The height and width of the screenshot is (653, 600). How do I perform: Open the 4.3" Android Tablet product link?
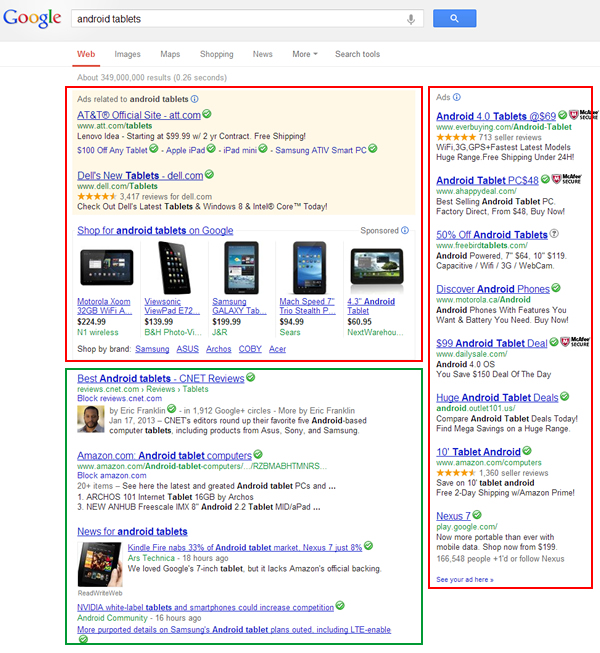(x=371, y=306)
